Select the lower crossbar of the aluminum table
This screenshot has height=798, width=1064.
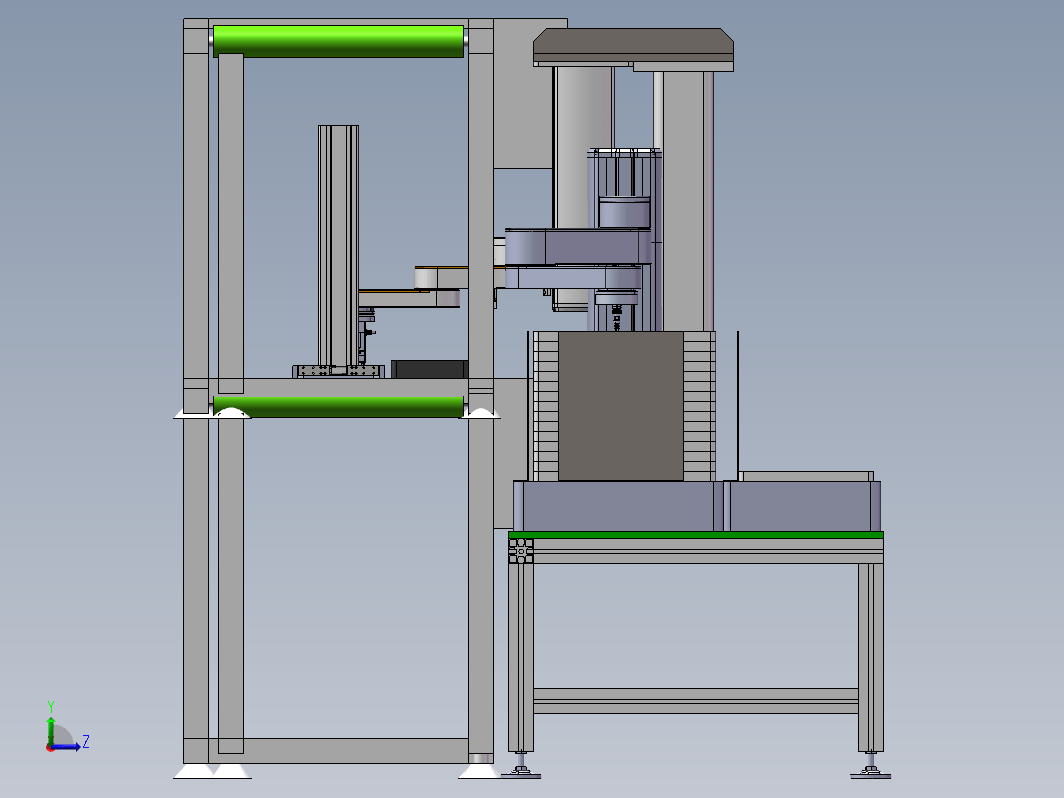click(696, 701)
